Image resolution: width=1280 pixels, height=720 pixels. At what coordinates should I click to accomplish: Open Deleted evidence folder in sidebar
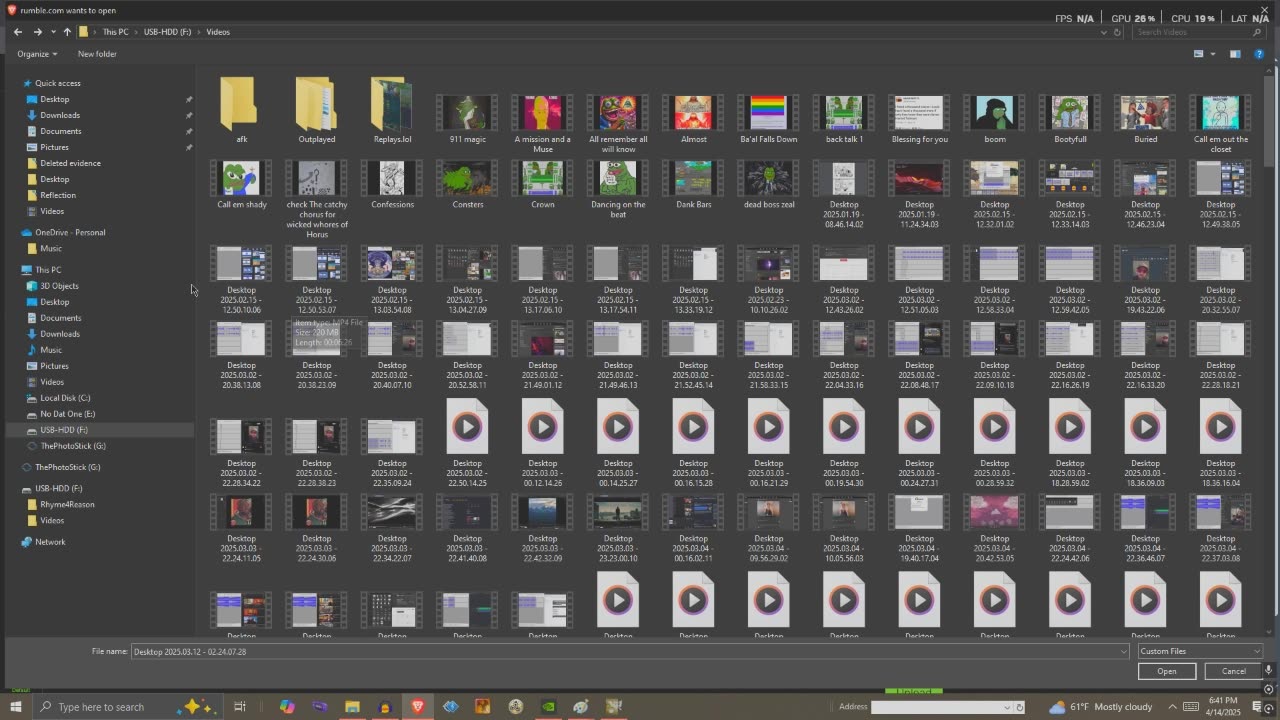[70, 163]
